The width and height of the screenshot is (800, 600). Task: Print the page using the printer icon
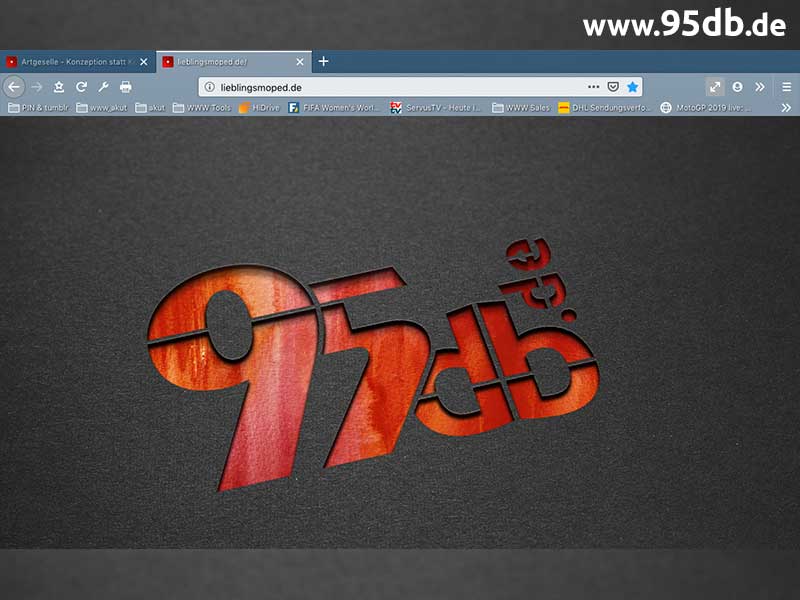126,87
